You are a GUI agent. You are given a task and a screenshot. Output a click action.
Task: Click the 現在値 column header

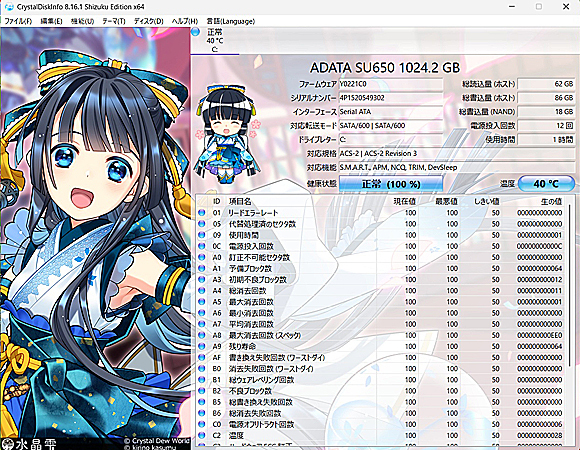click(x=405, y=201)
